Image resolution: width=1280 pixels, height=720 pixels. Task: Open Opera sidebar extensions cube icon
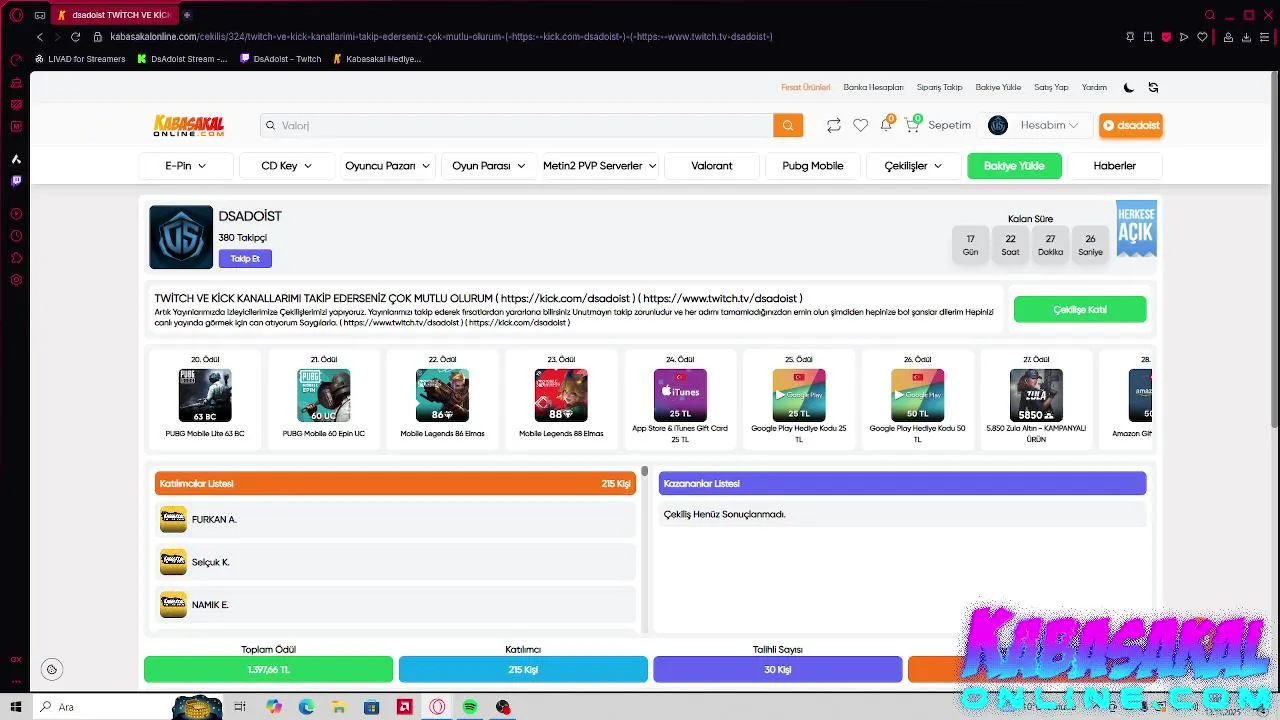[16, 258]
